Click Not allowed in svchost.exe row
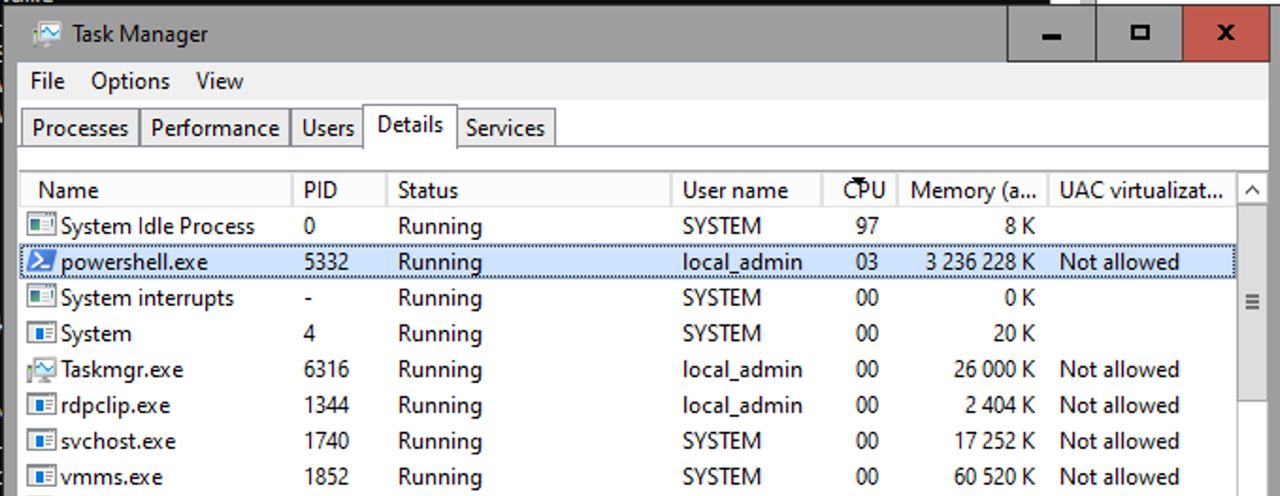This screenshot has width=1280, height=496. (1119, 442)
